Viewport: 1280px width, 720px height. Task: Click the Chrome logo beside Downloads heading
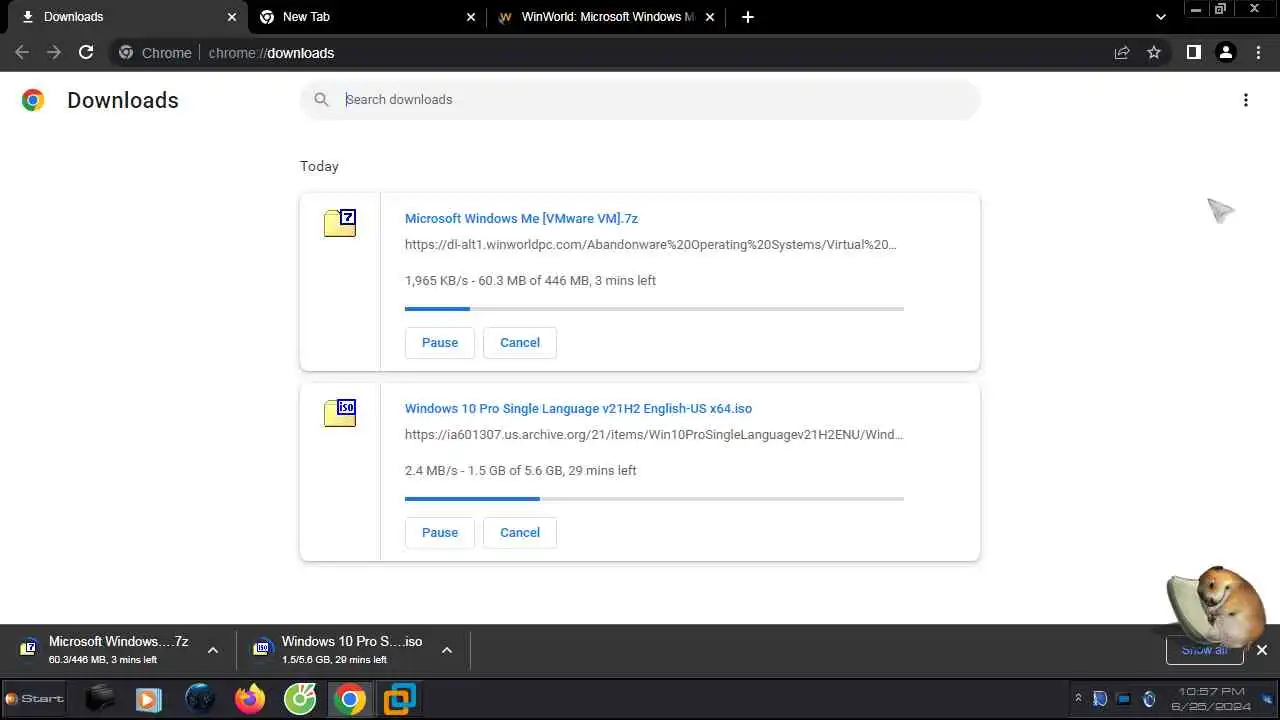point(33,100)
